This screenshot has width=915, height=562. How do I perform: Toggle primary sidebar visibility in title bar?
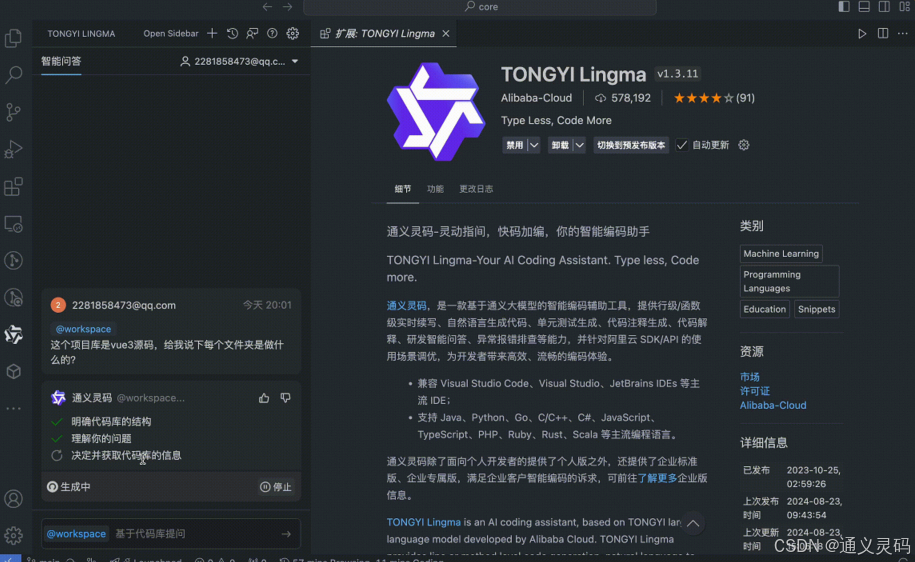tap(844, 6)
